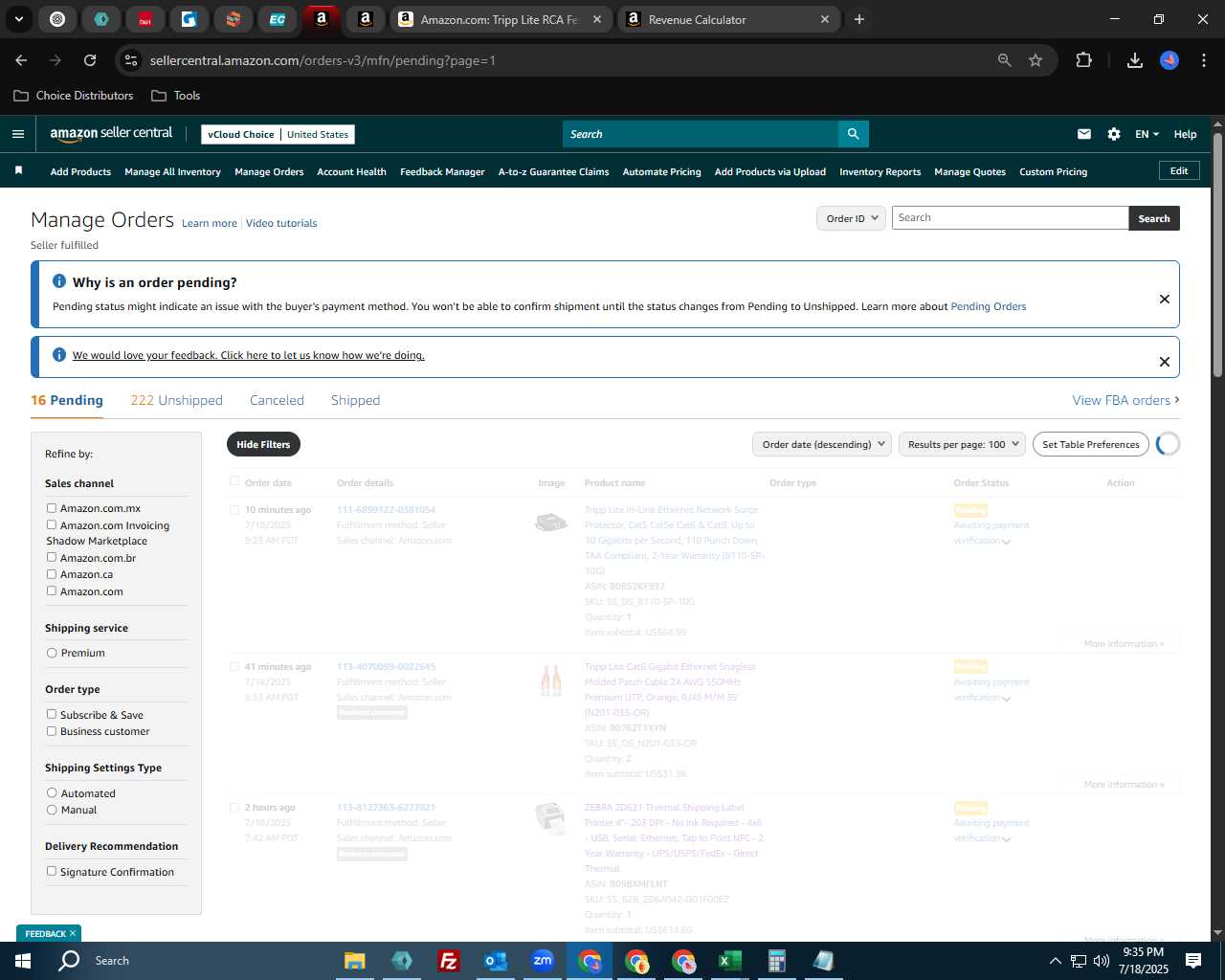1225x980 pixels.
Task: Switch to the 222 Unshipped tab
Action: pos(176,400)
